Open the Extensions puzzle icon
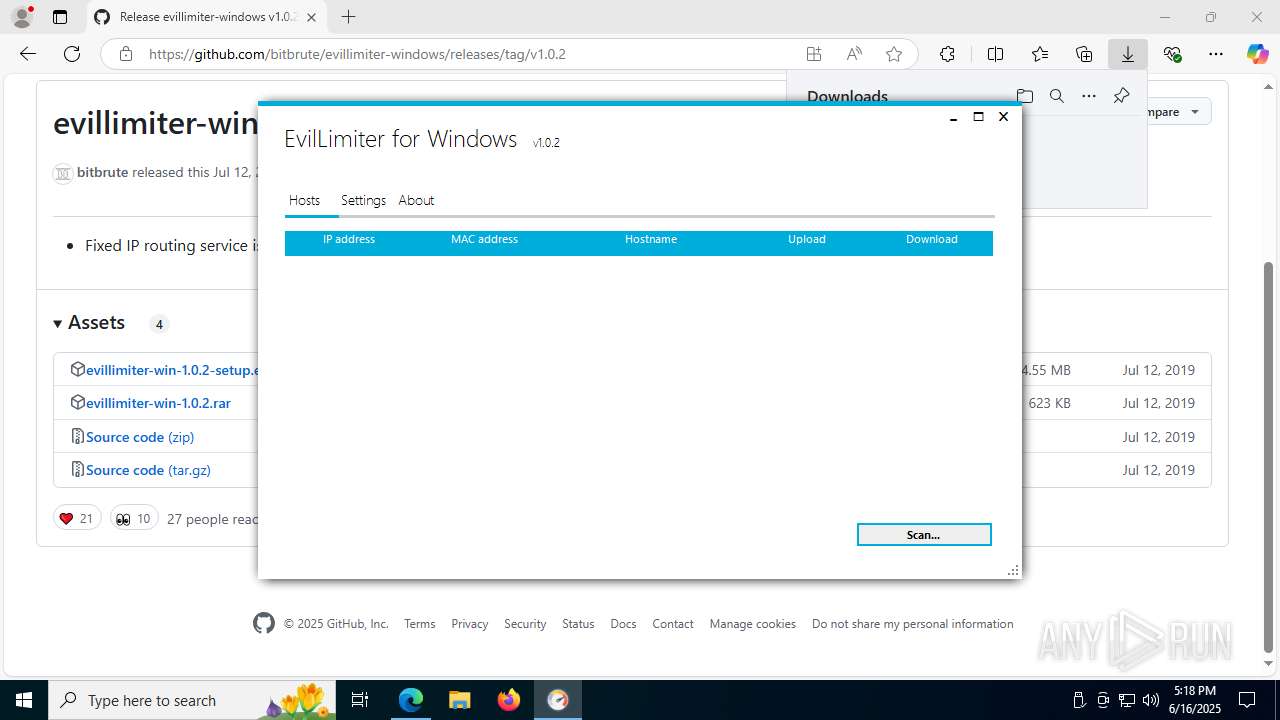 [947, 54]
